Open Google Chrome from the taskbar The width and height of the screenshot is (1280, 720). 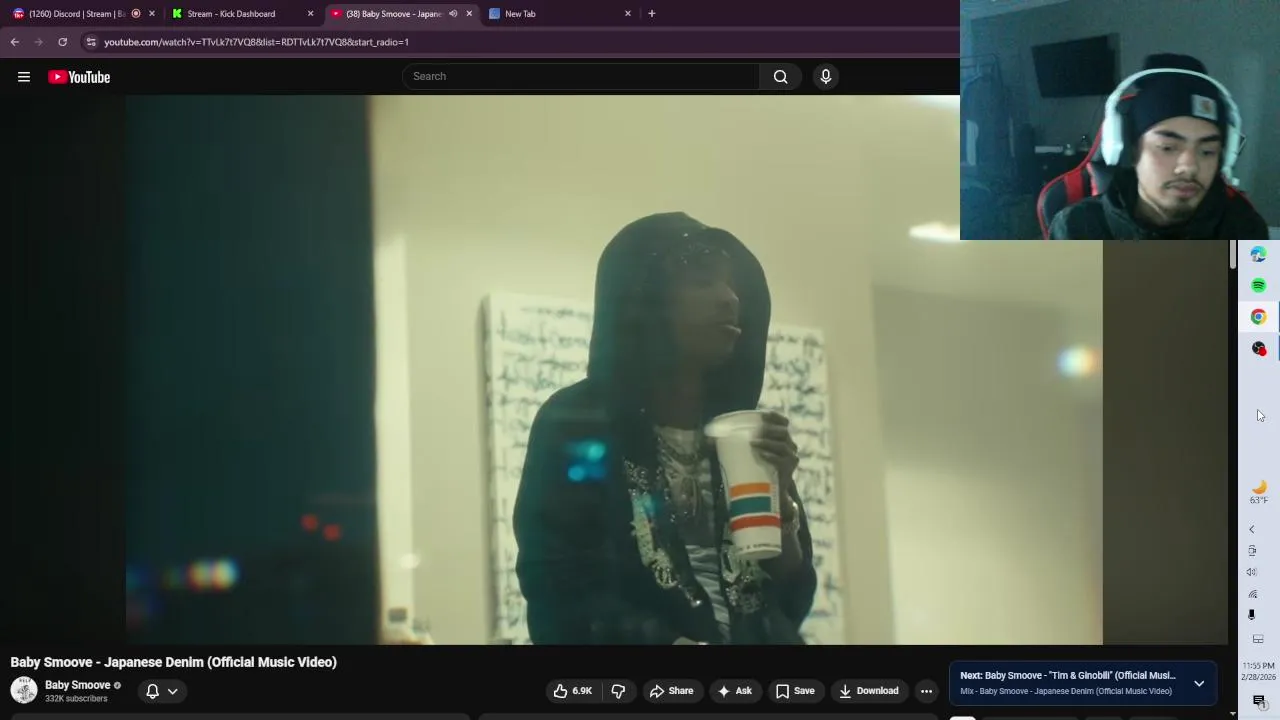pyautogui.click(x=1258, y=317)
